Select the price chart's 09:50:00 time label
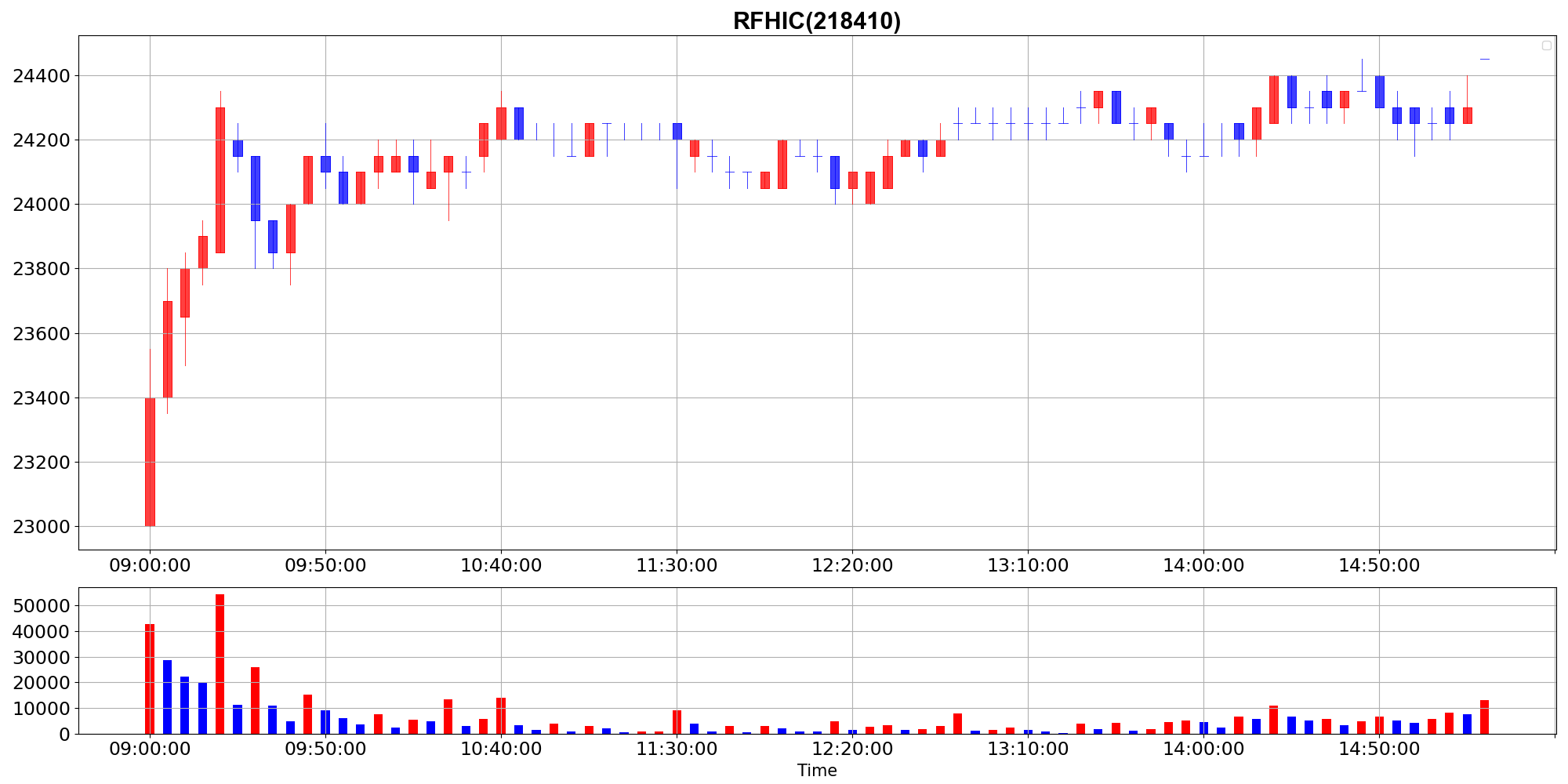Screen dimensions: 1568x784 click(325, 565)
